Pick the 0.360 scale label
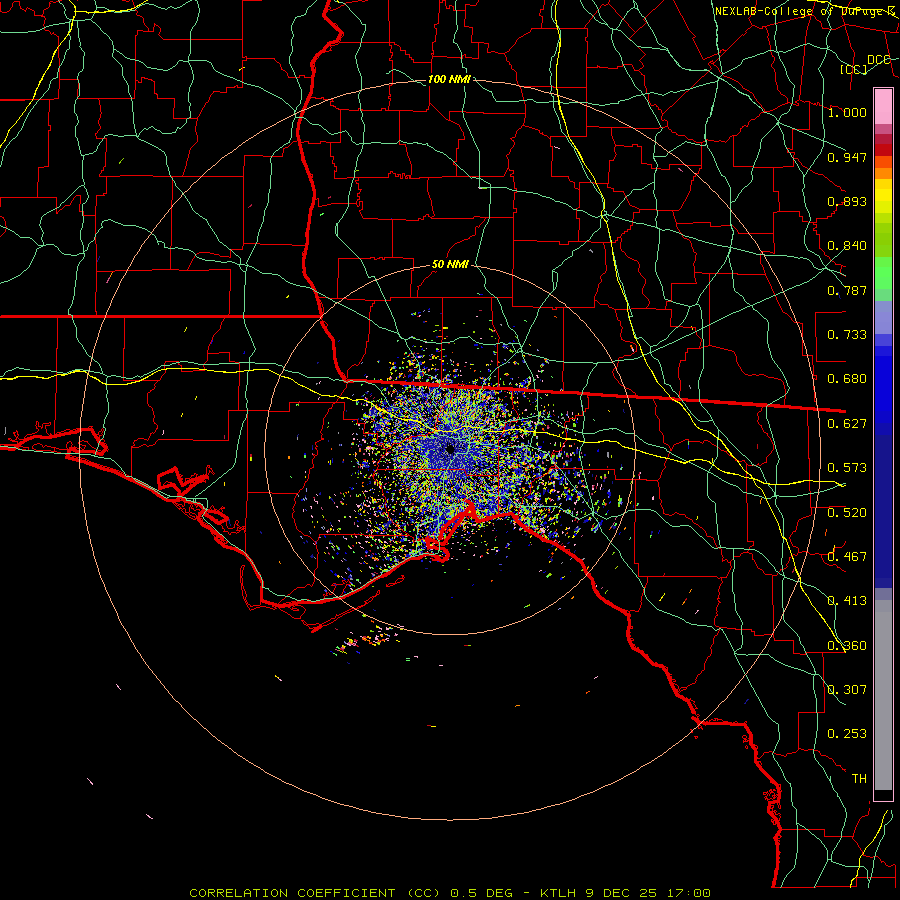900x900 pixels. tap(847, 646)
